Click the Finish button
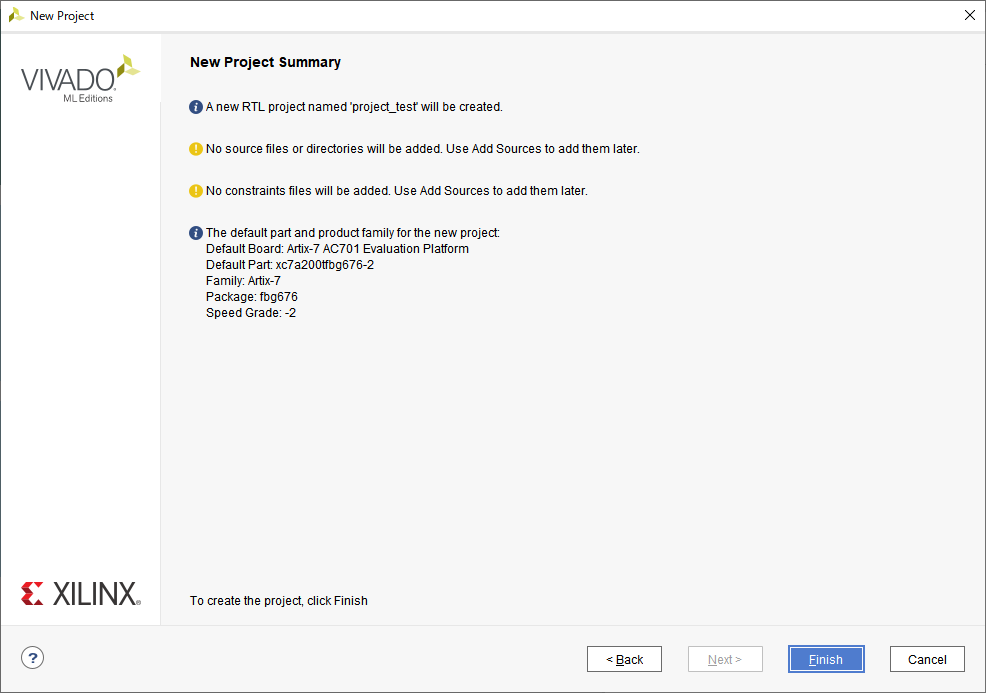Viewport: 986px width, 693px height. tap(826, 659)
